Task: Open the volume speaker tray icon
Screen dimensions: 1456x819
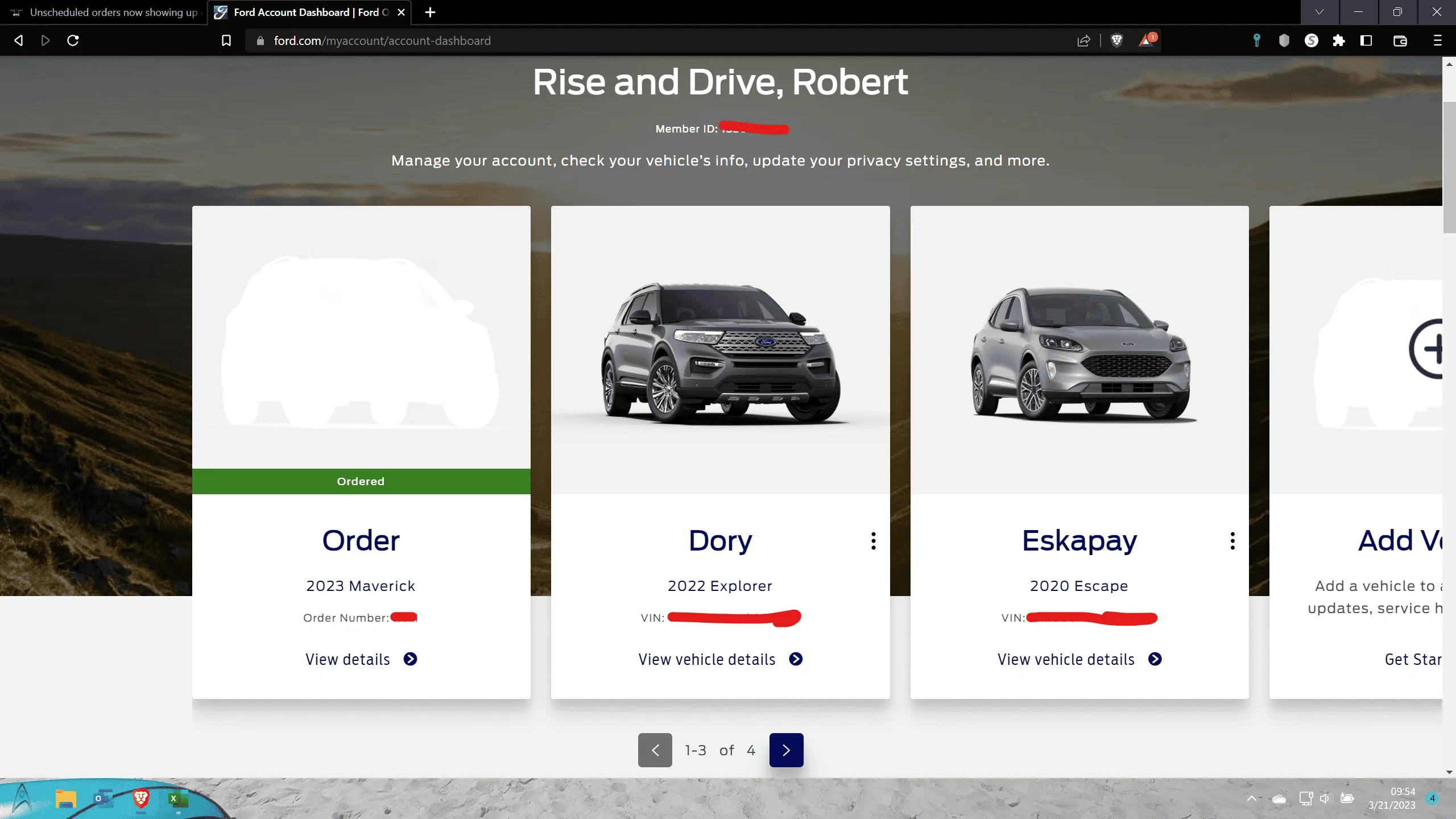Action: 1325,799
